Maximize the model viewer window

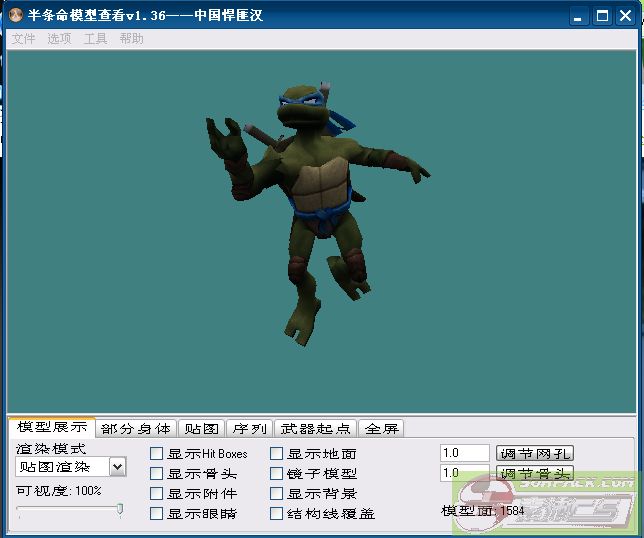(603, 16)
